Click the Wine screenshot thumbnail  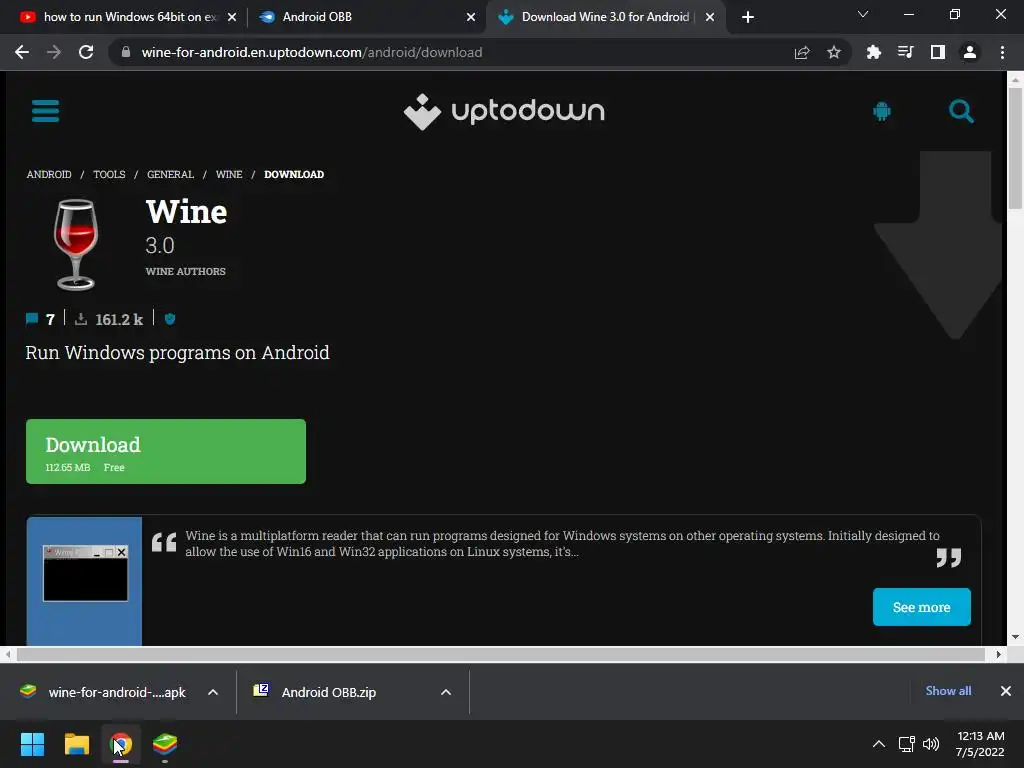[84, 581]
